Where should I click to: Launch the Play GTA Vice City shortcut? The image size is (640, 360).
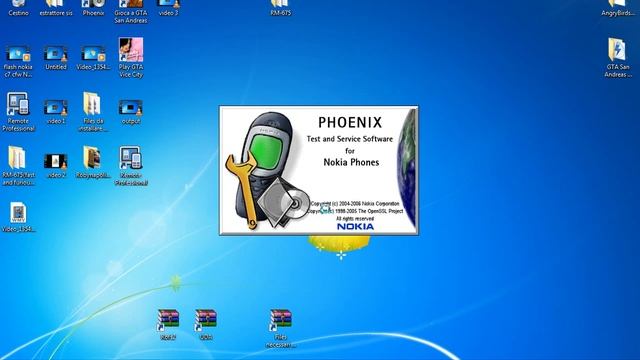(131, 58)
